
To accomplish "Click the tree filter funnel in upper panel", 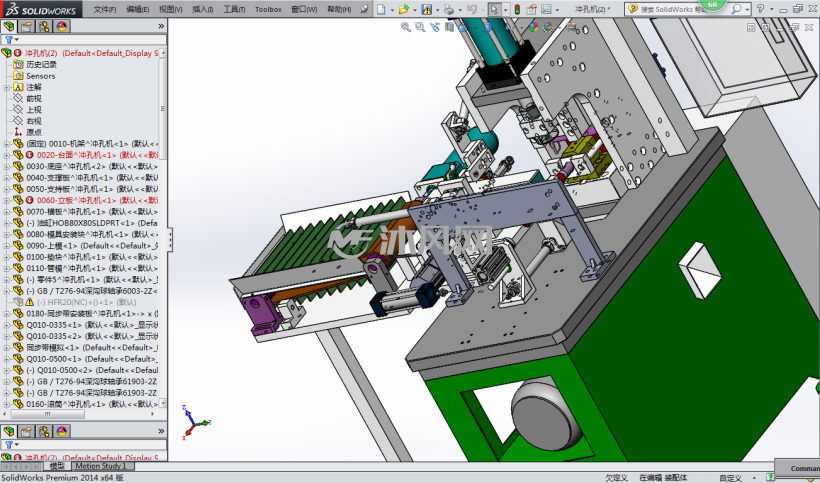I will 9,40.
